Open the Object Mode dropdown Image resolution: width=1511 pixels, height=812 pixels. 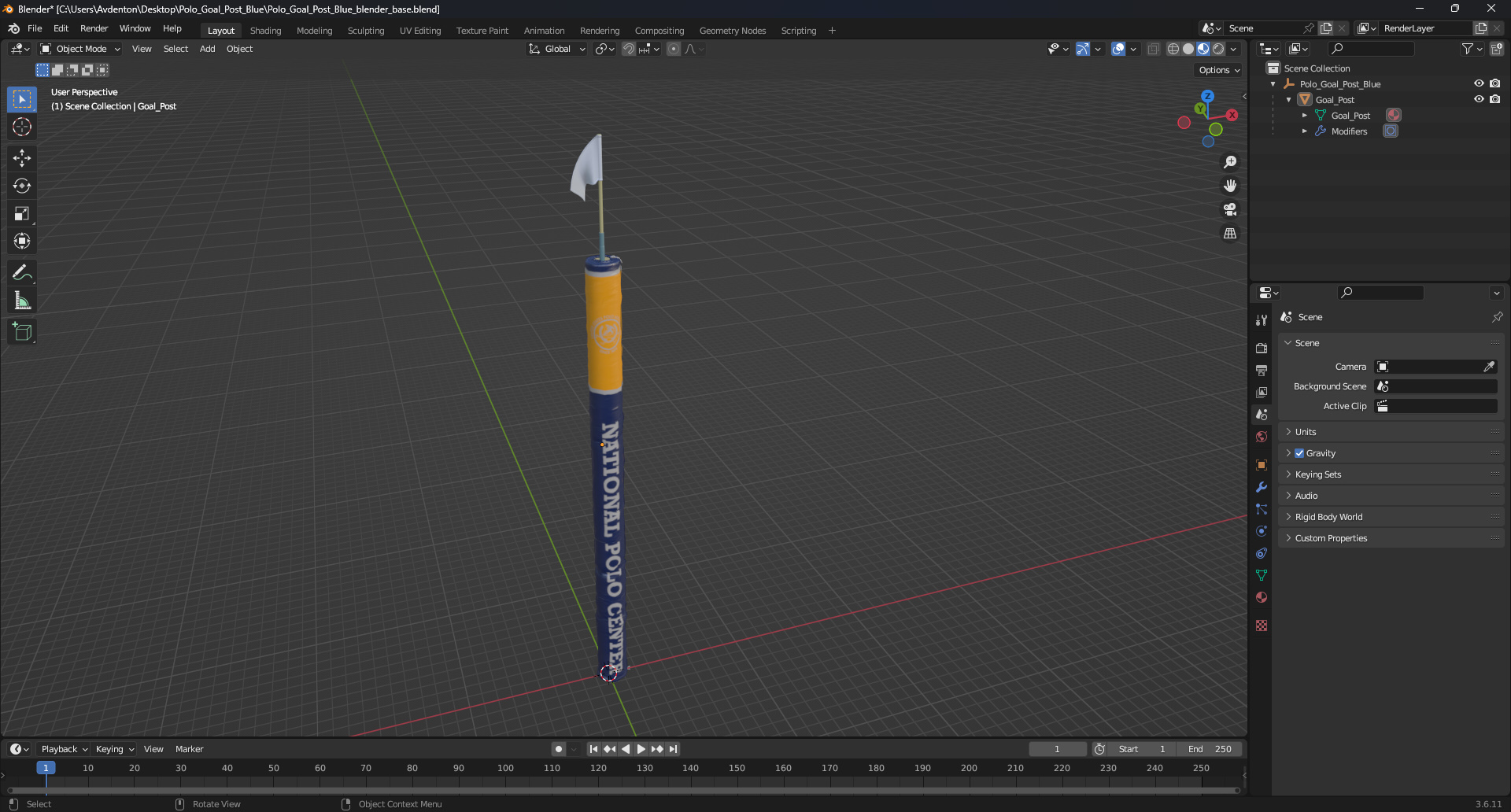80,49
